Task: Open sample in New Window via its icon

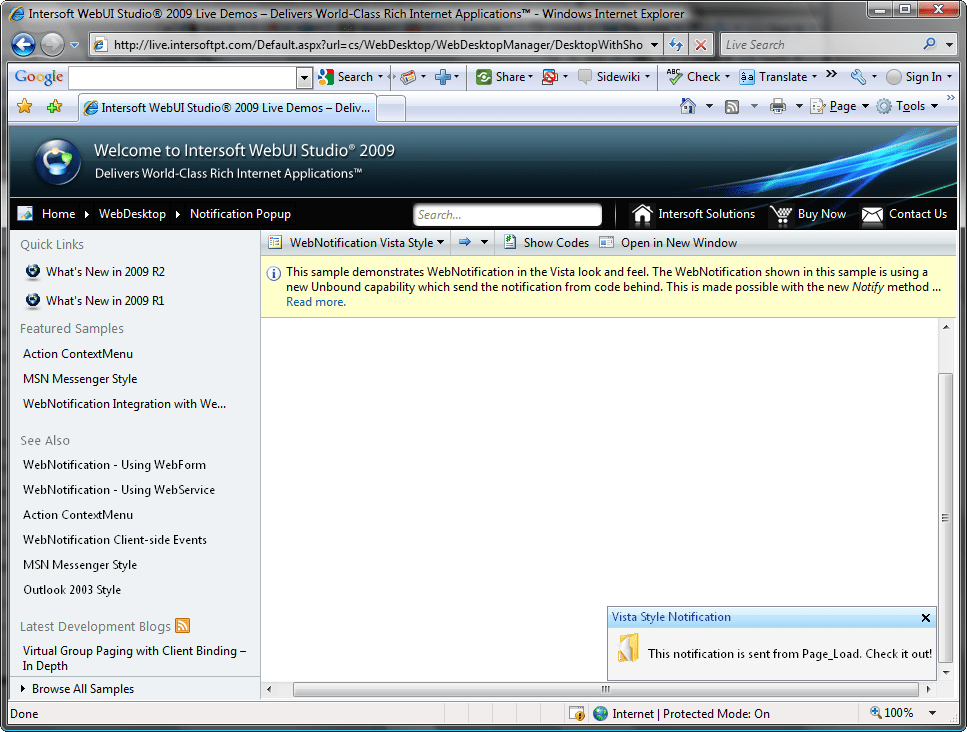Action: click(606, 242)
